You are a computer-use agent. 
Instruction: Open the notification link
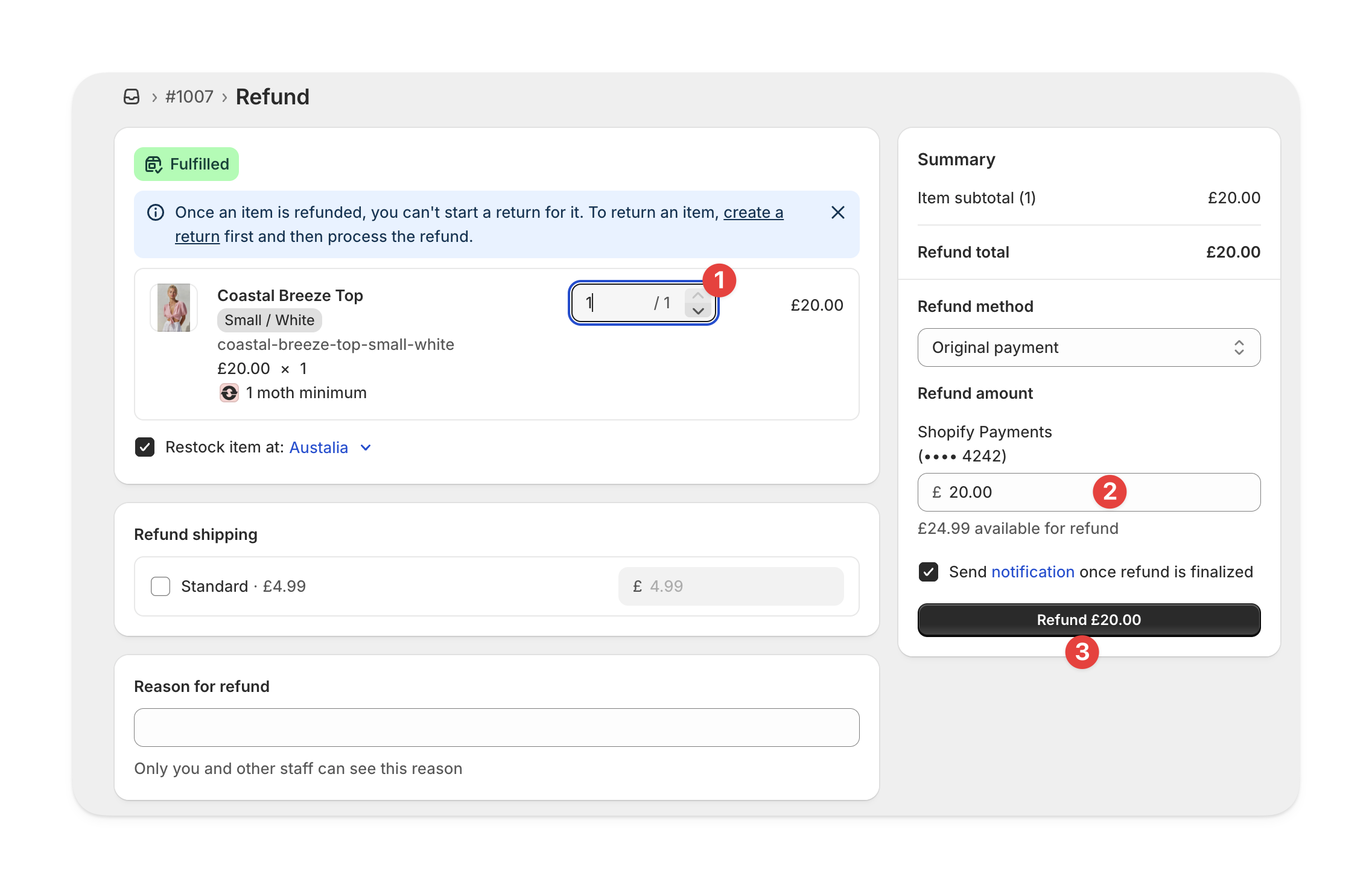point(1032,572)
